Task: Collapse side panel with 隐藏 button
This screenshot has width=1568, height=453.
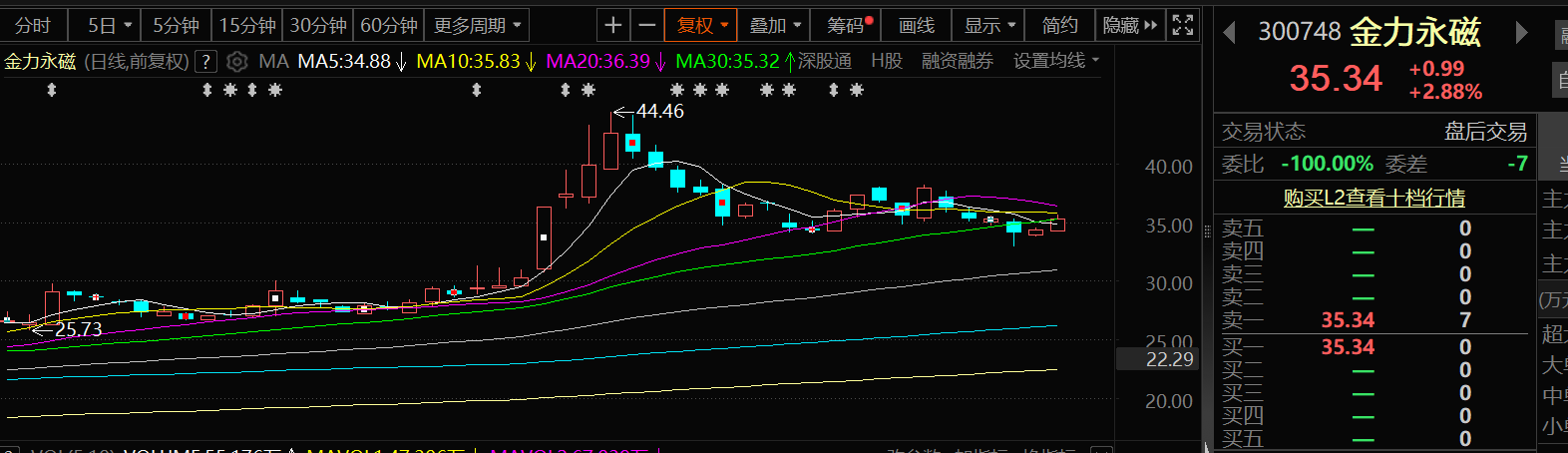Action: point(1129,25)
